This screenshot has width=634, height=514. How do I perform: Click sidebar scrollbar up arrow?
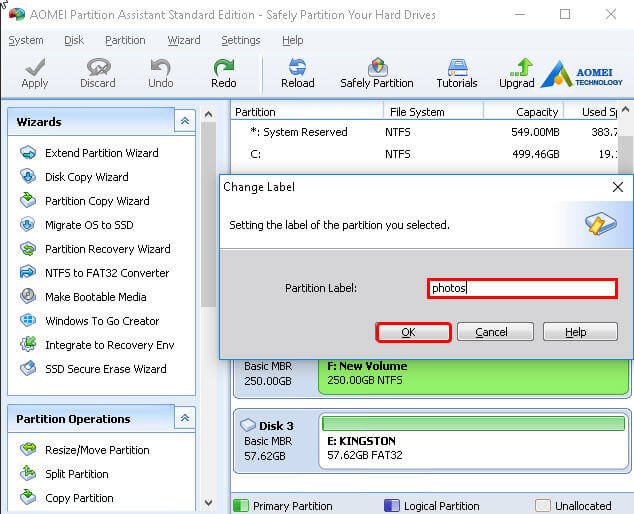(208, 114)
